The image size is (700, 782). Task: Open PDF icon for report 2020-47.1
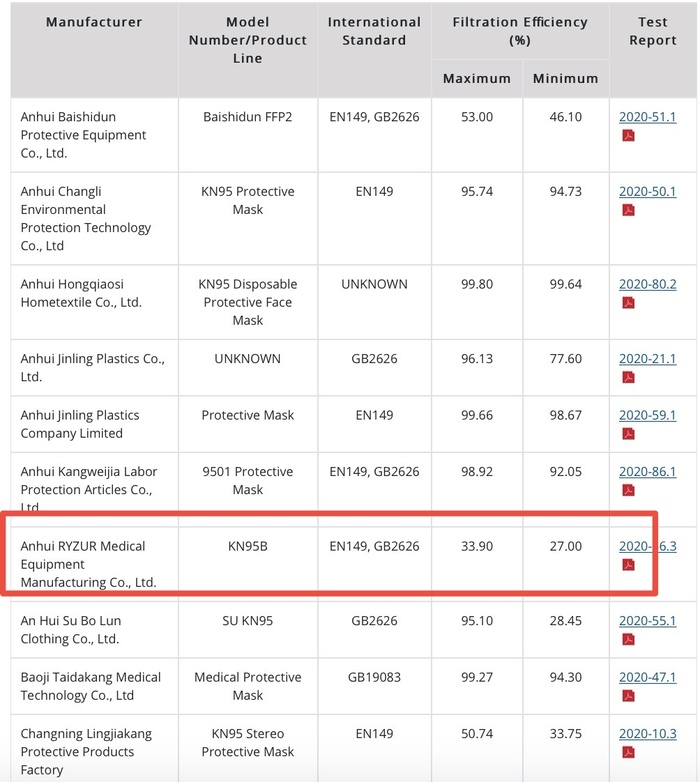pos(628,696)
